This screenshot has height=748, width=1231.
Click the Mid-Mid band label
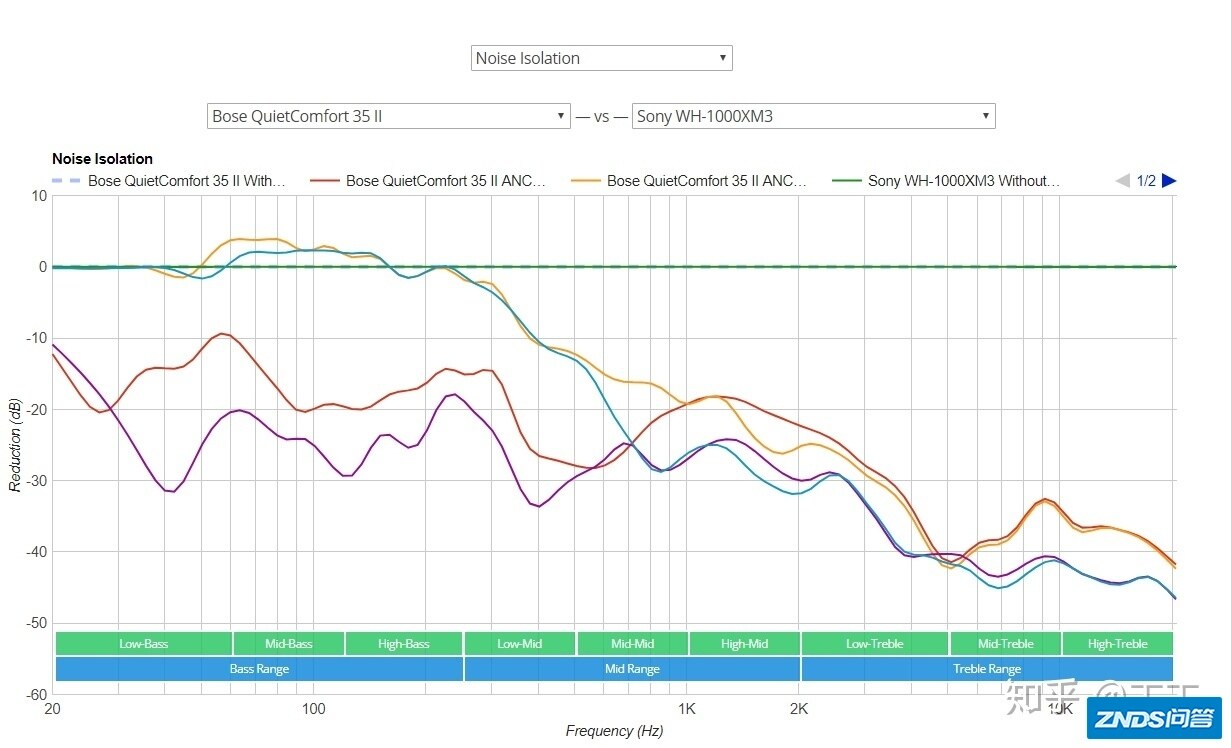(x=633, y=644)
